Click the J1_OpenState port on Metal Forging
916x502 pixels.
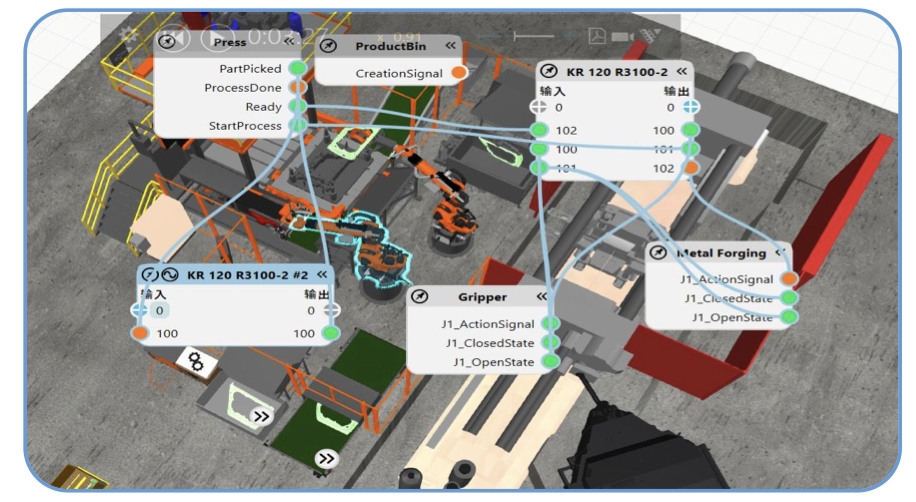point(789,317)
